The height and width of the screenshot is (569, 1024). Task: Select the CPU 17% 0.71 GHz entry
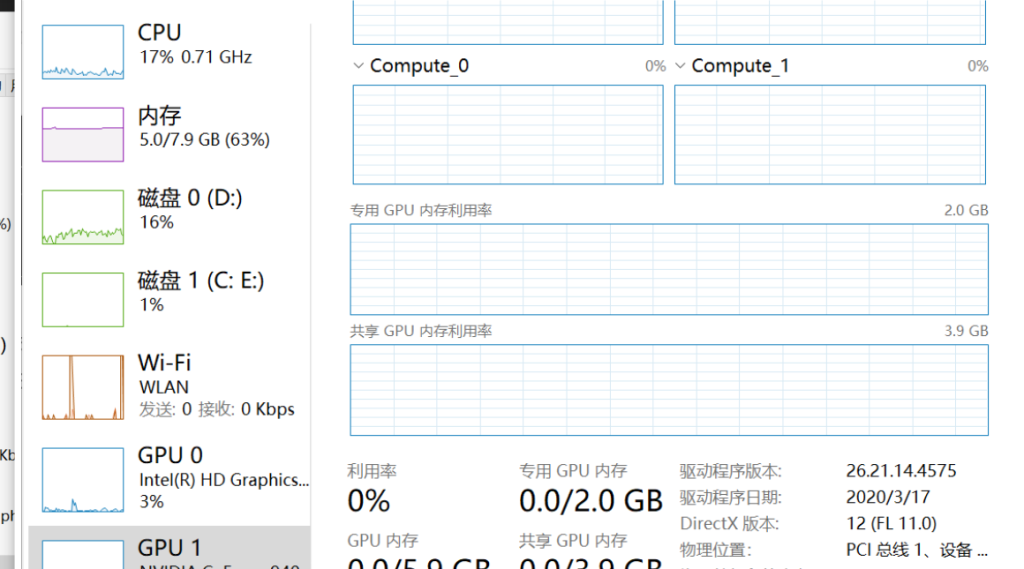[170, 52]
